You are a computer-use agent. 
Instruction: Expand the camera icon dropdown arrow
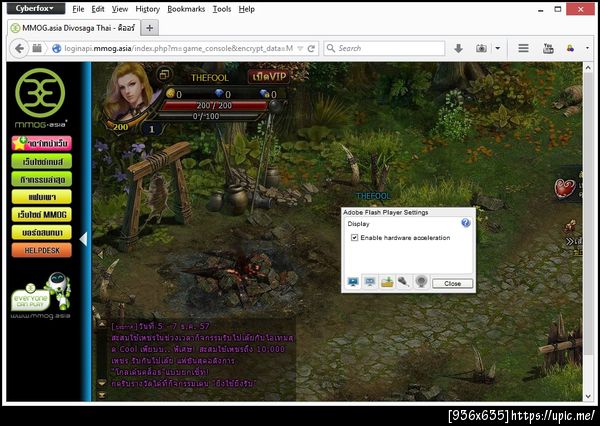click(x=497, y=48)
